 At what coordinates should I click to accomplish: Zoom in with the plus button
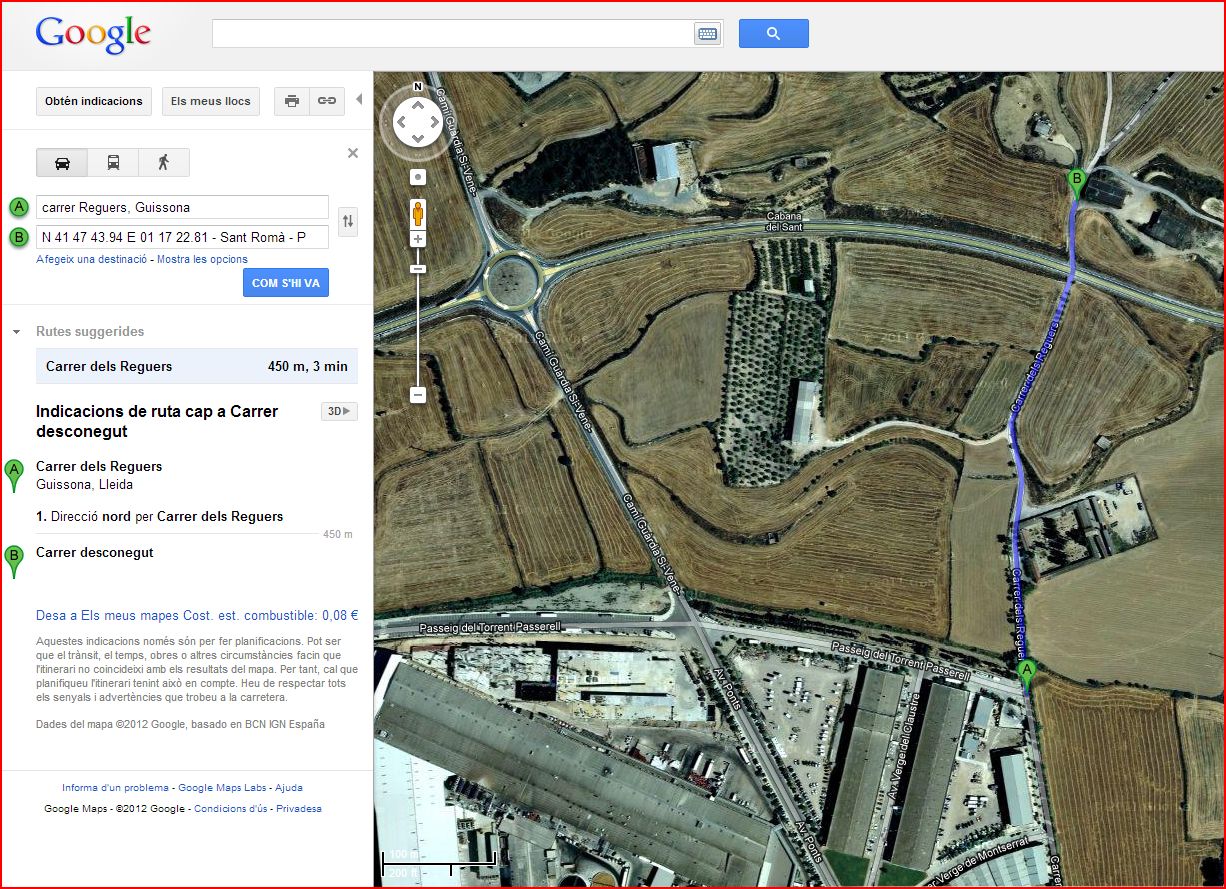(x=418, y=239)
